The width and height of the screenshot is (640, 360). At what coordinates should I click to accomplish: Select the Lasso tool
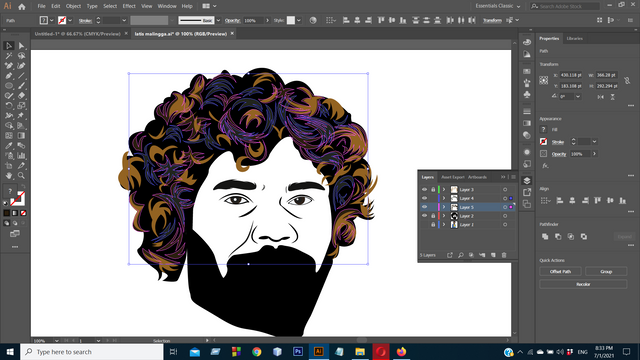tap(21, 56)
